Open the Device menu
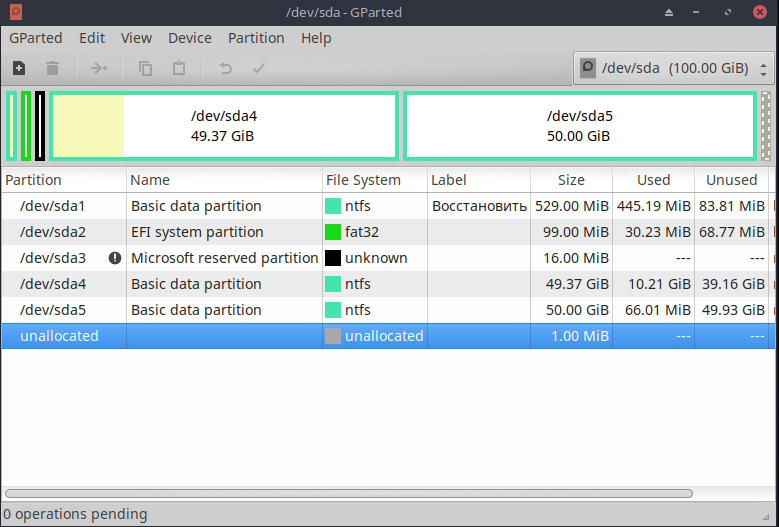Viewport: 779px width, 527px height. click(x=190, y=38)
